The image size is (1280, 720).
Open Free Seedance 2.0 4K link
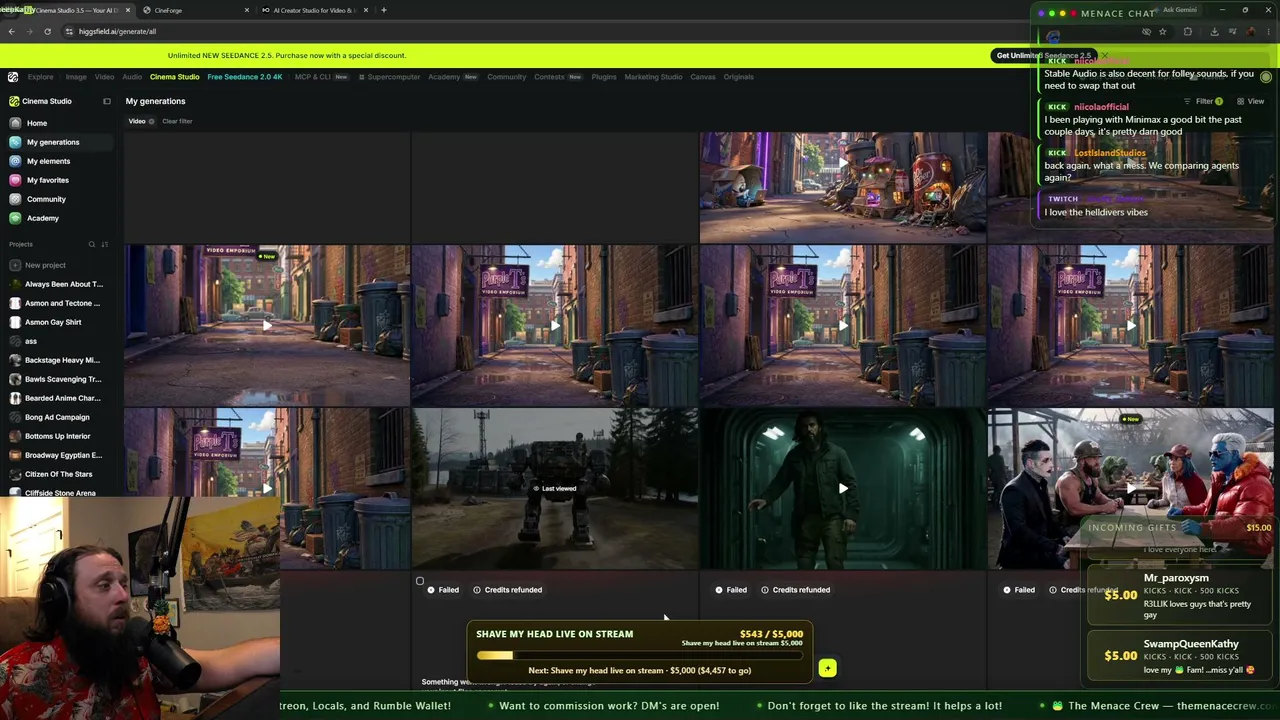tap(245, 77)
